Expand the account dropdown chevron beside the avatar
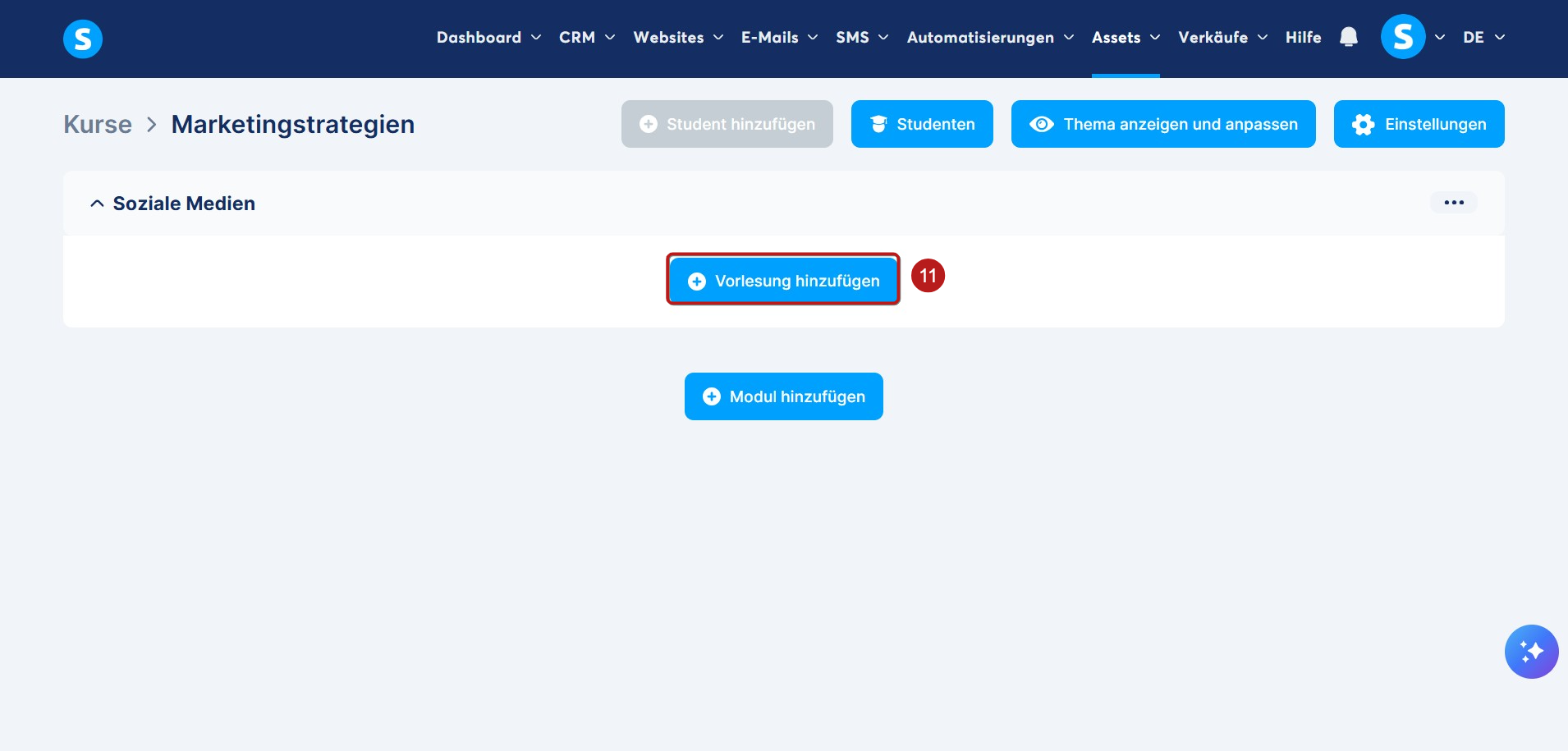1568x751 pixels. pos(1440,38)
